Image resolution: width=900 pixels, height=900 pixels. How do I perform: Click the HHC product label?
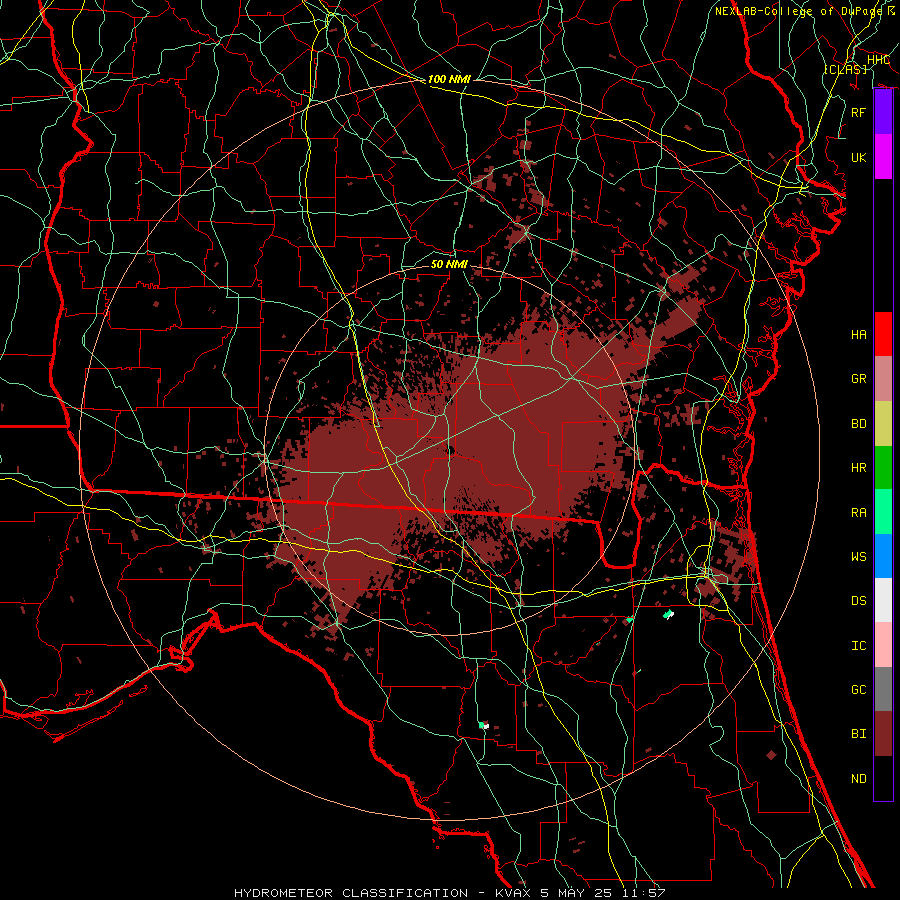[878, 60]
